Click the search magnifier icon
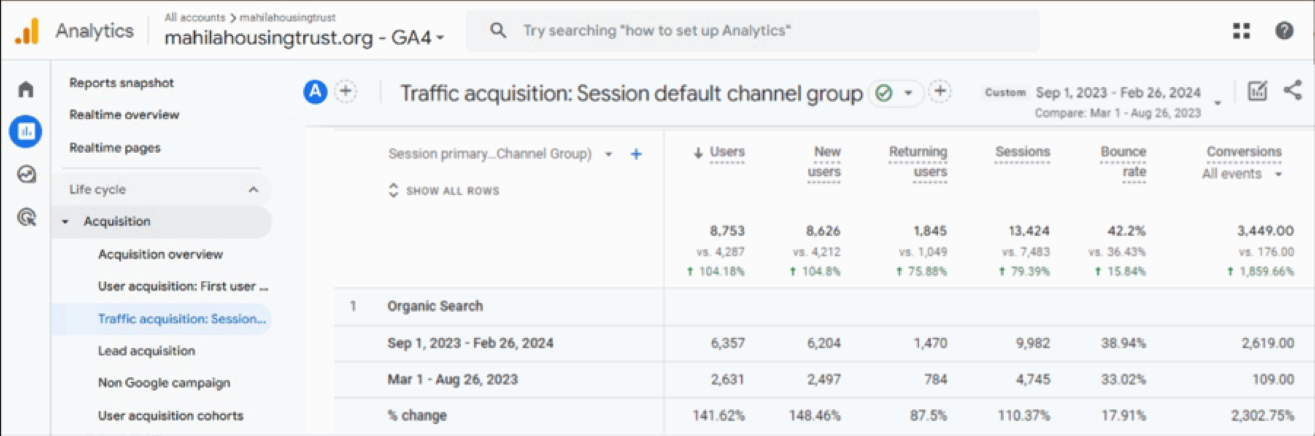 click(x=498, y=31)
